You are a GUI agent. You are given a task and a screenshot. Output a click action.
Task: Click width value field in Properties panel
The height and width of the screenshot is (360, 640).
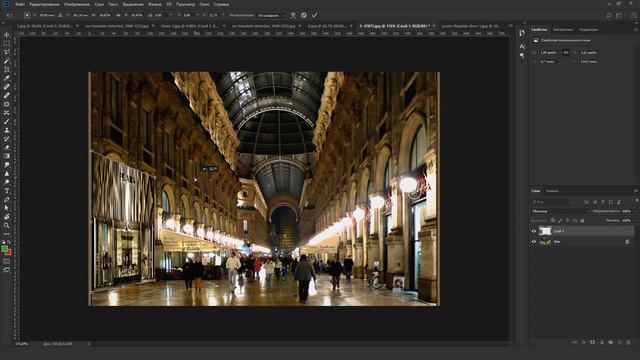[548, 52]
